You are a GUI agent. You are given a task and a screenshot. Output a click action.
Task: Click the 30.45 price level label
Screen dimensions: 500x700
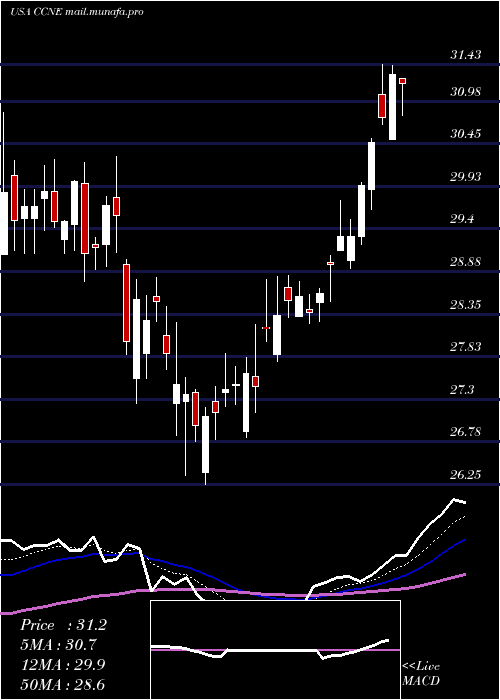(x=466, y=133)
